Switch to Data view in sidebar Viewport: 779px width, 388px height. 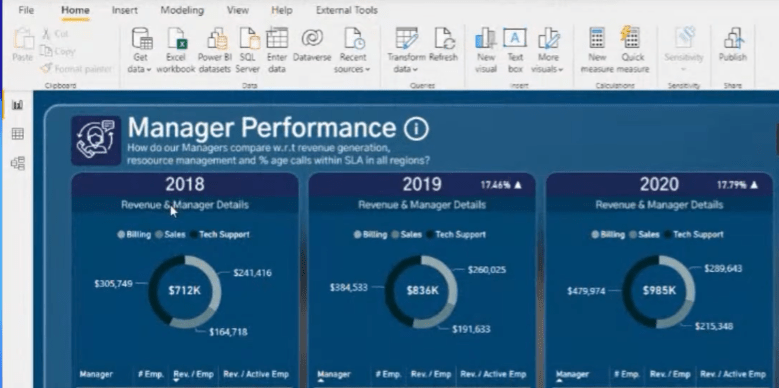point(18,134)
